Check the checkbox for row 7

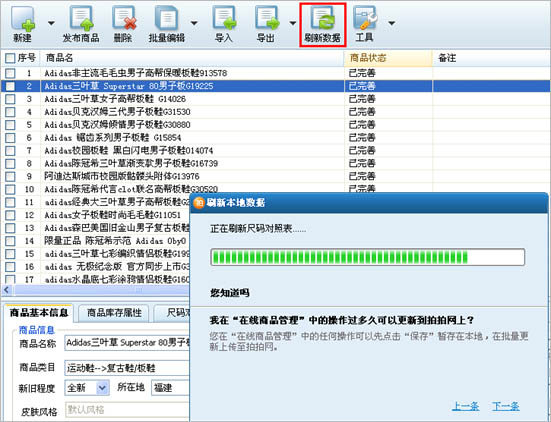[x=10, y=151]
